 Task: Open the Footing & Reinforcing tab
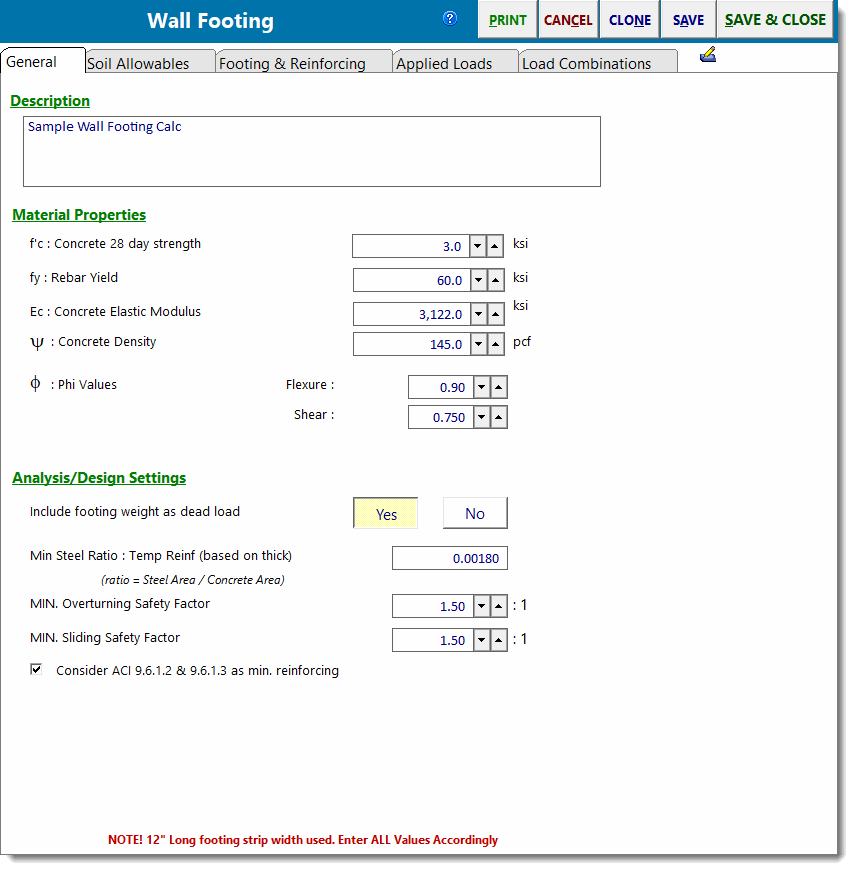(292, 63)
